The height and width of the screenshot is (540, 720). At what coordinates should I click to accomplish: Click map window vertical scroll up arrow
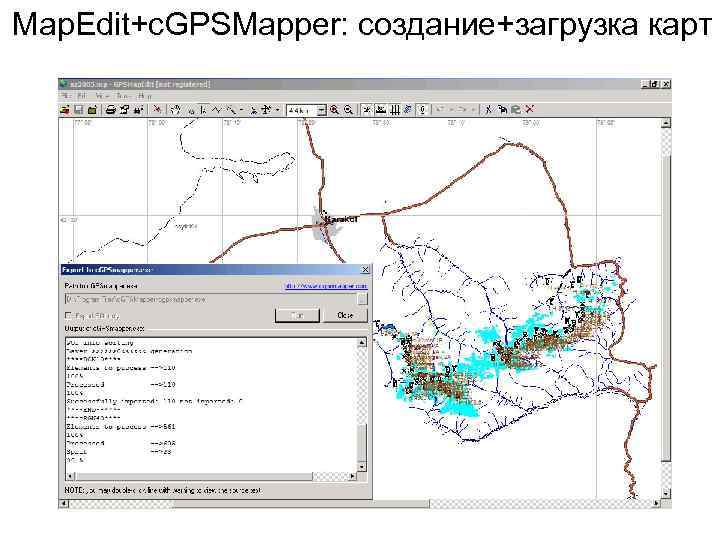[x=666, y=123]
